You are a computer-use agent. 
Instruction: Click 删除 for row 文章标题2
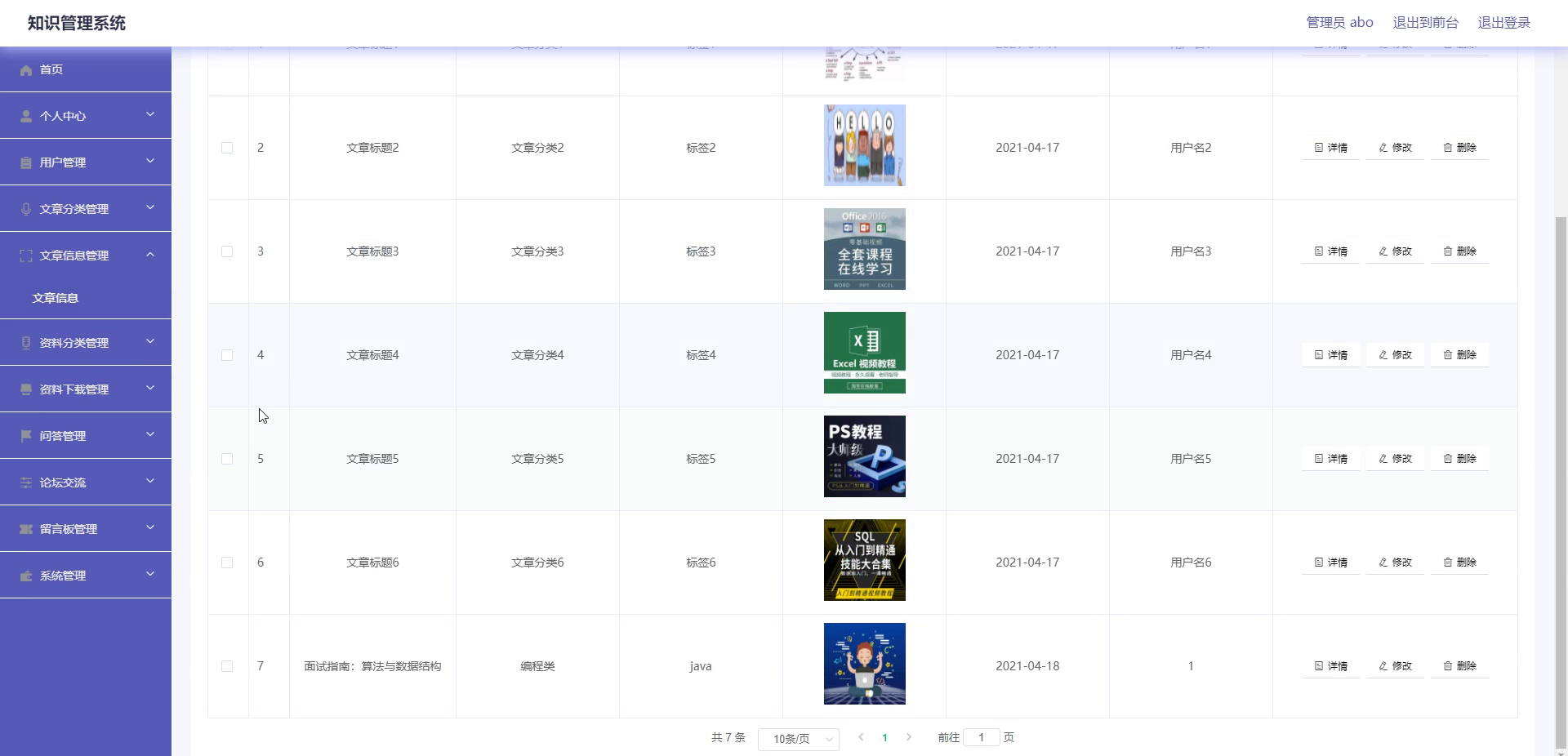pyautogui.click(x=1459, y=148)
